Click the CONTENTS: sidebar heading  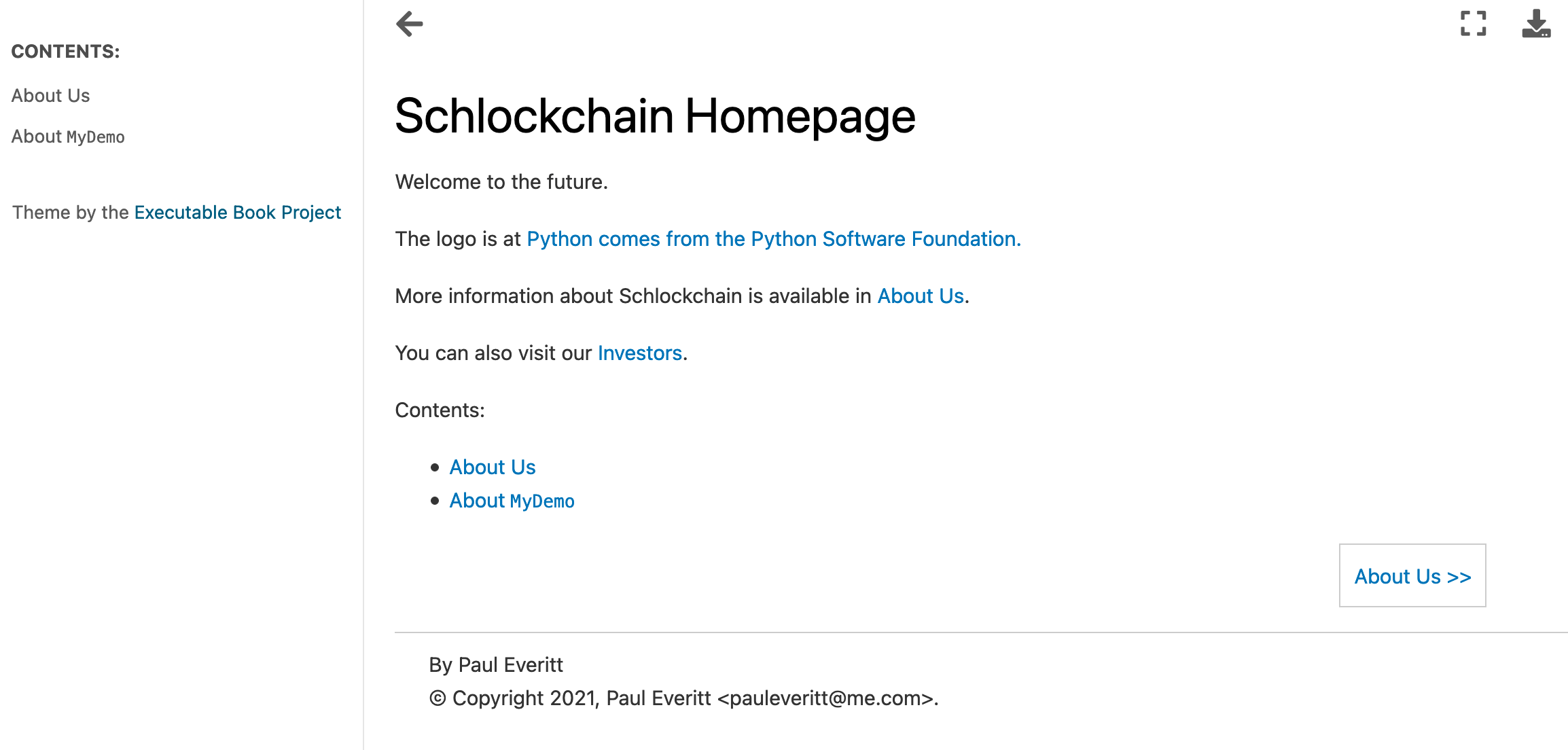[x=66, y=52]
